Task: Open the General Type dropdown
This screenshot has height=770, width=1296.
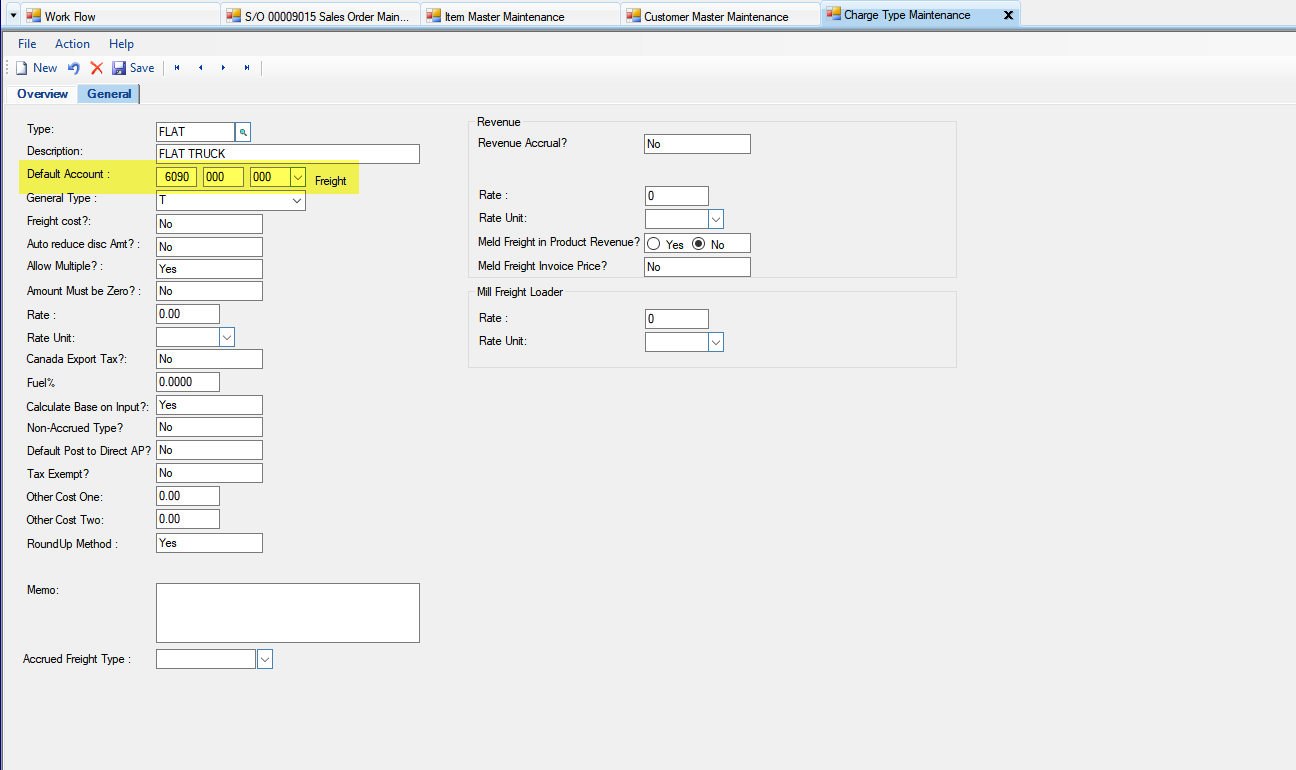Action: pyautogui.click(x=297, y=199)
